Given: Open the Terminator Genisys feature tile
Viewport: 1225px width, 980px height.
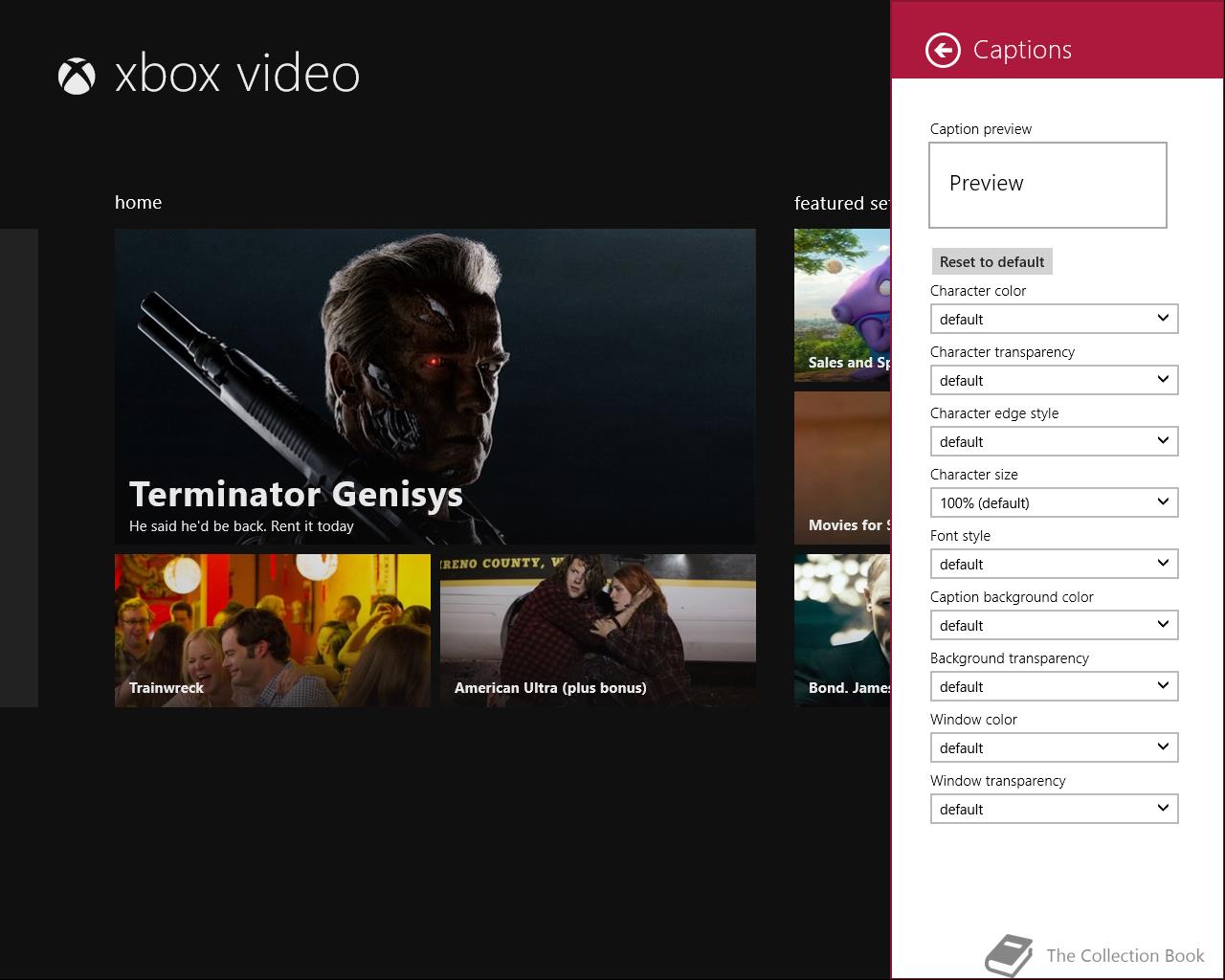Looking at the screenshot, I should click(x=435, y=387).
